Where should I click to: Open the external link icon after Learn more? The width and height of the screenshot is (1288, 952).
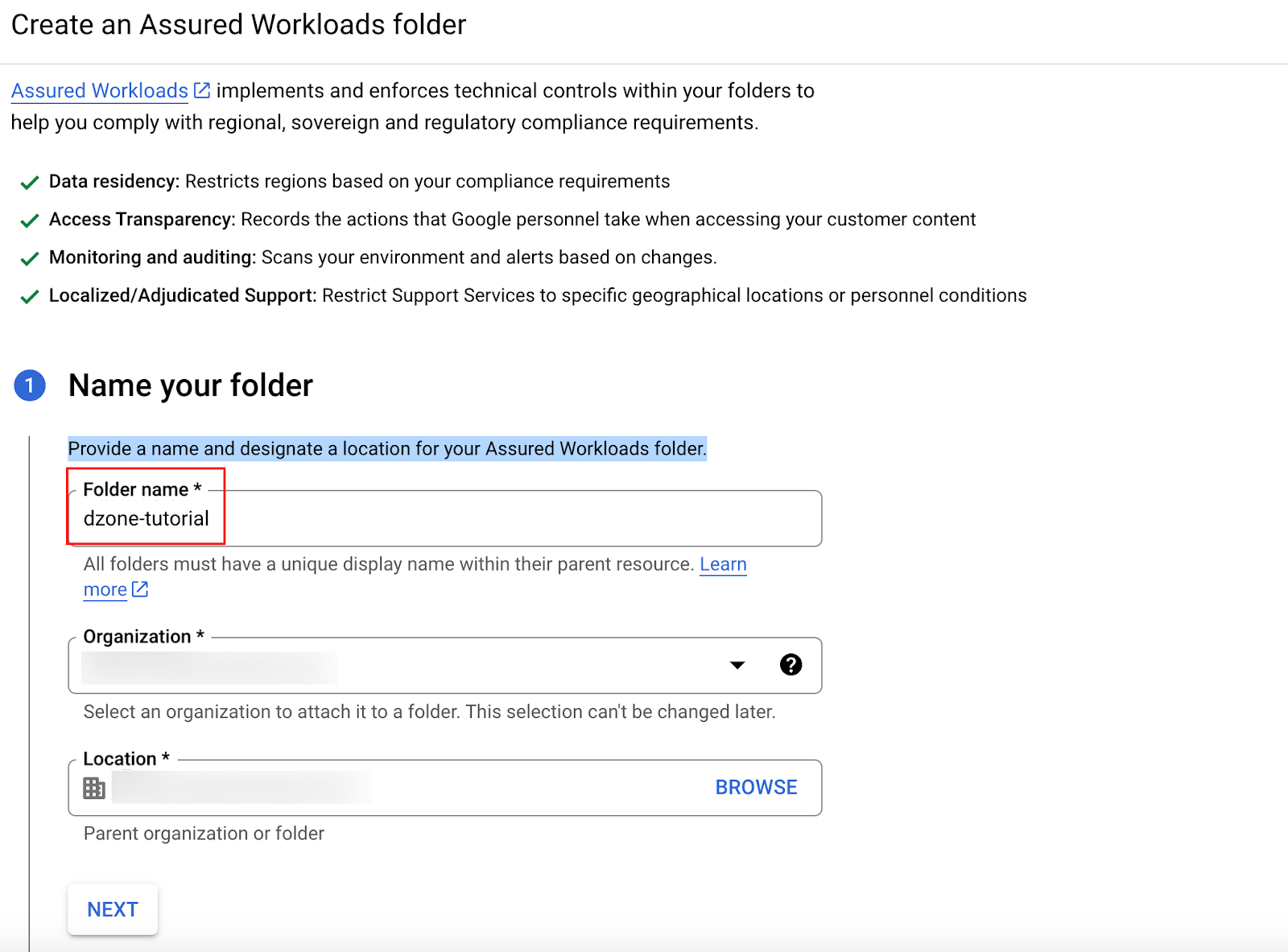(x=140, y=590)
